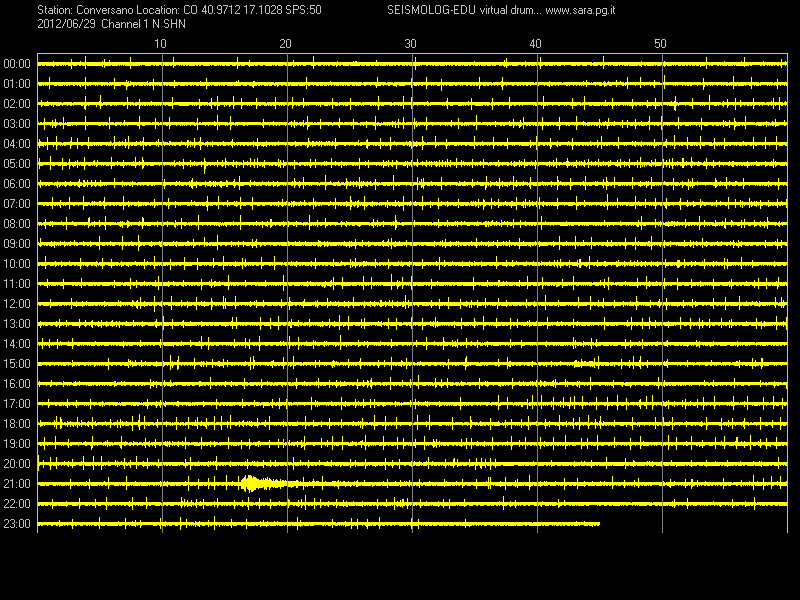Click the 40 minute axis label
This screenshot has height=600, width=800.
coord(535,44)
